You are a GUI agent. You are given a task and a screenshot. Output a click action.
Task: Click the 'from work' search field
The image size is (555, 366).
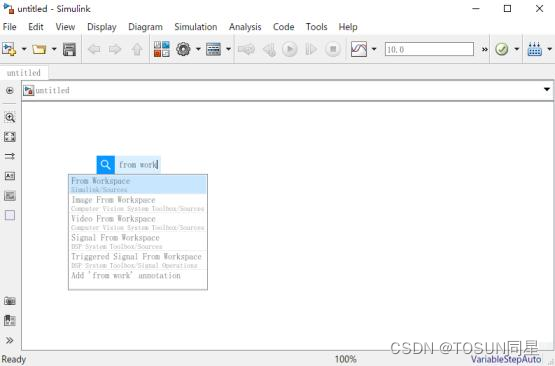pyautogui.click(x=138, y=165)
